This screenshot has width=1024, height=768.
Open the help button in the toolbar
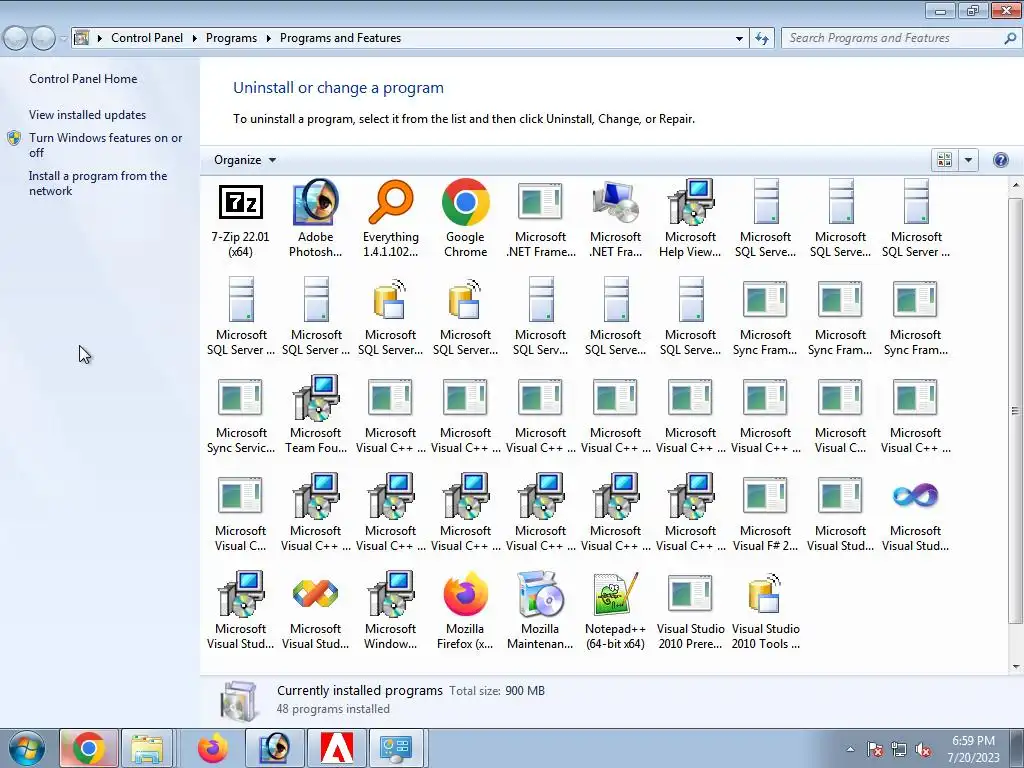pos(1000,160)
